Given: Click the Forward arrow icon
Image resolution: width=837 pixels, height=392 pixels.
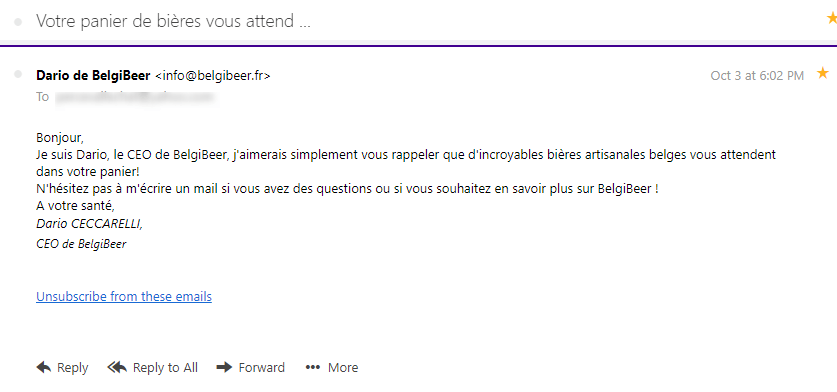Looking at the screenshot, I should [x=225, y=367].
